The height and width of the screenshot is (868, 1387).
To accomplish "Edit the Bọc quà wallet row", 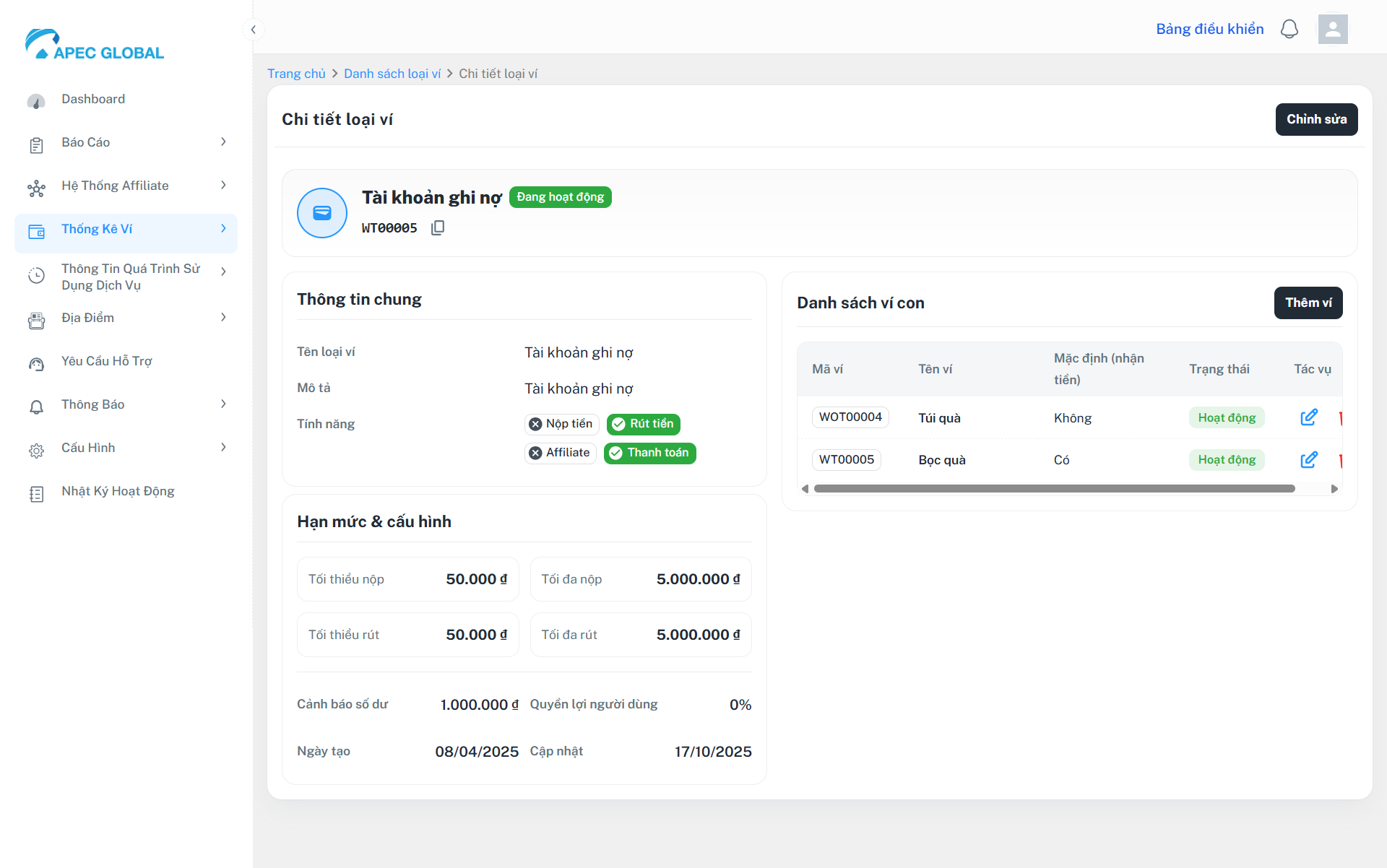I will click(1308, 460).
